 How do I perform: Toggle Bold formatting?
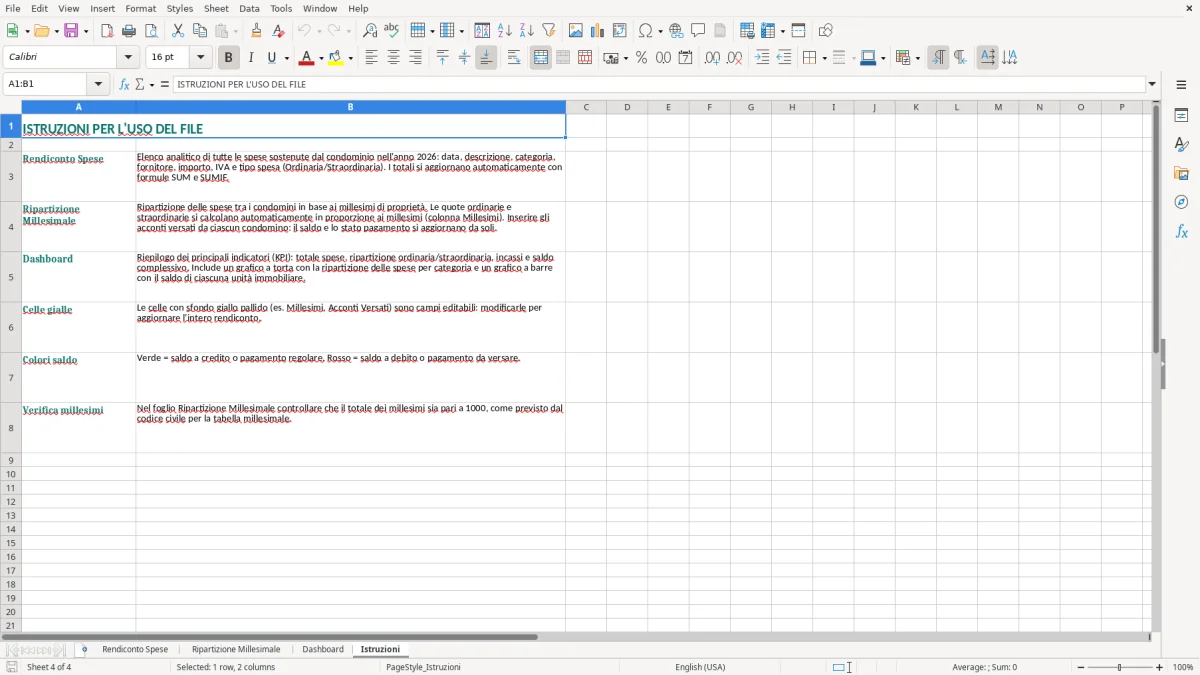(229, 58)
